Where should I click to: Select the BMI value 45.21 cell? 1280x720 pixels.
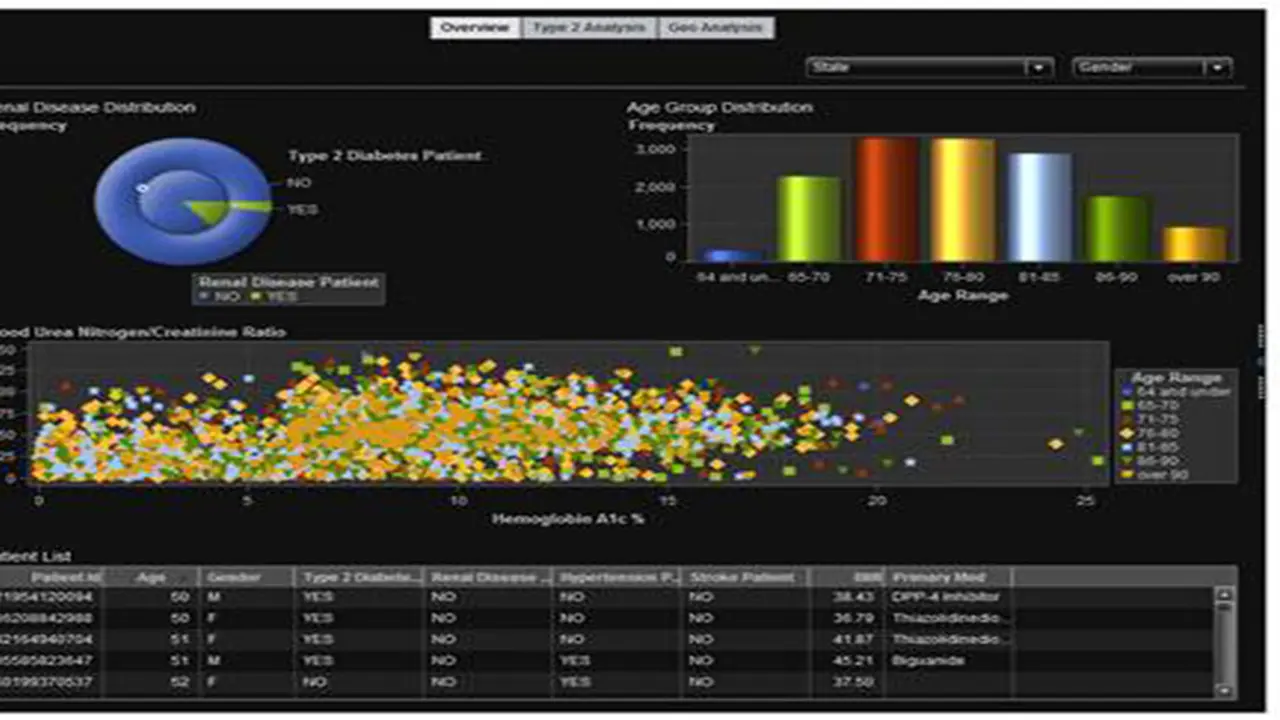tap(846, 660)
